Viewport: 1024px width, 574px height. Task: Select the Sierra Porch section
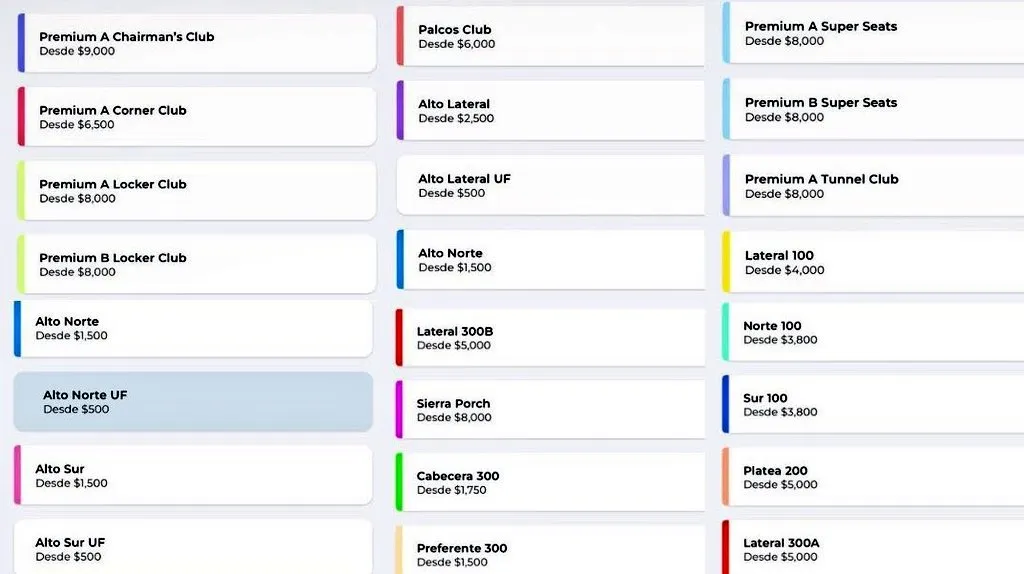pyautogui.click(x=550, y=410)
